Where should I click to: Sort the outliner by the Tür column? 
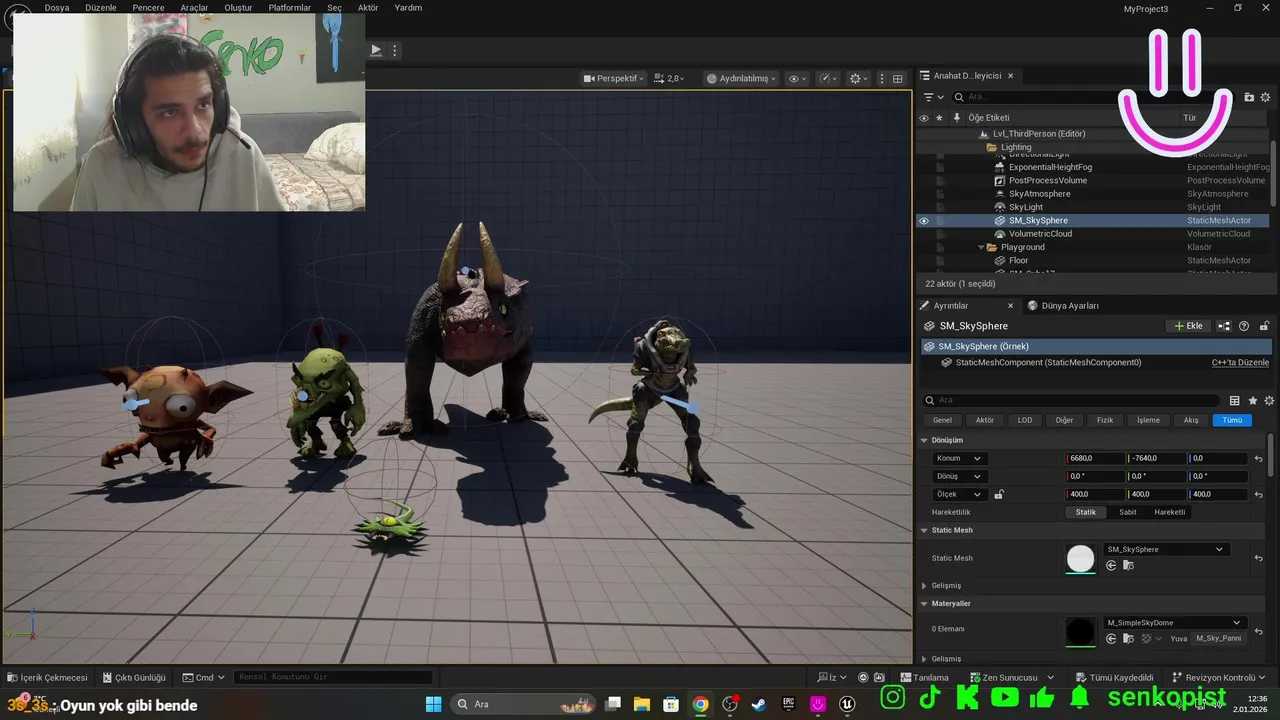(1190, 118)
